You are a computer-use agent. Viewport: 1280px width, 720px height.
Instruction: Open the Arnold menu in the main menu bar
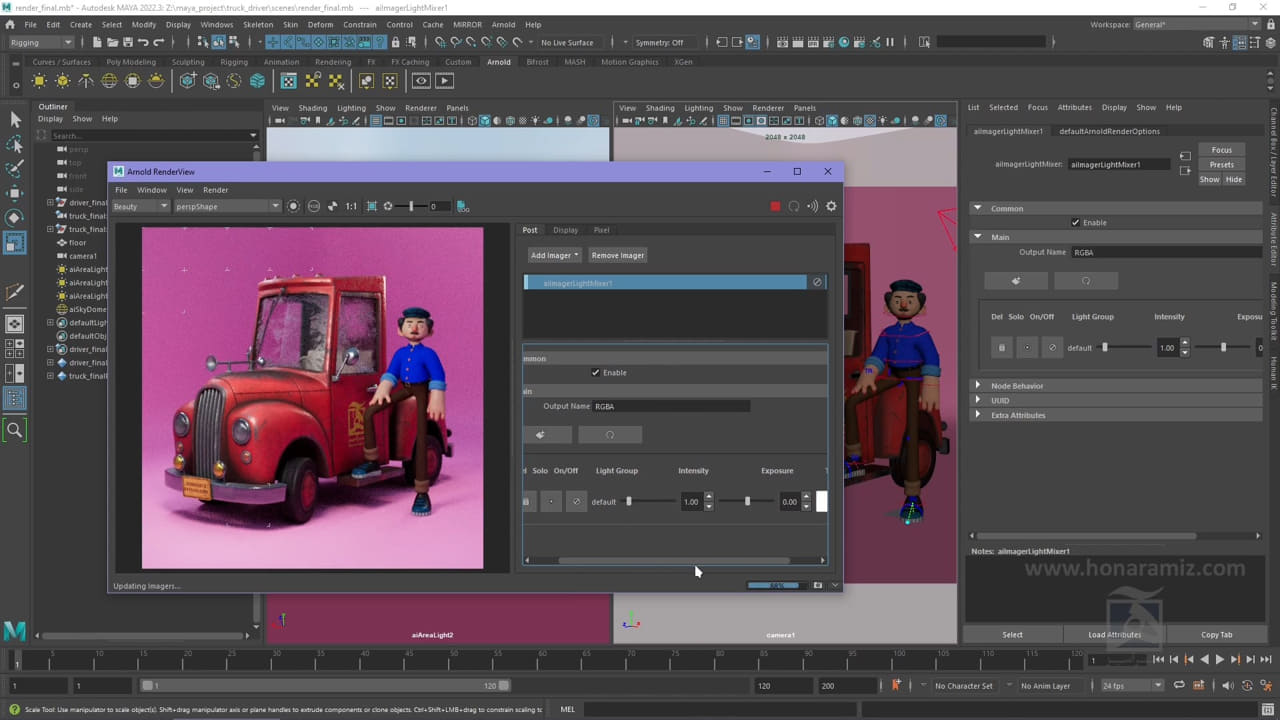503,24
